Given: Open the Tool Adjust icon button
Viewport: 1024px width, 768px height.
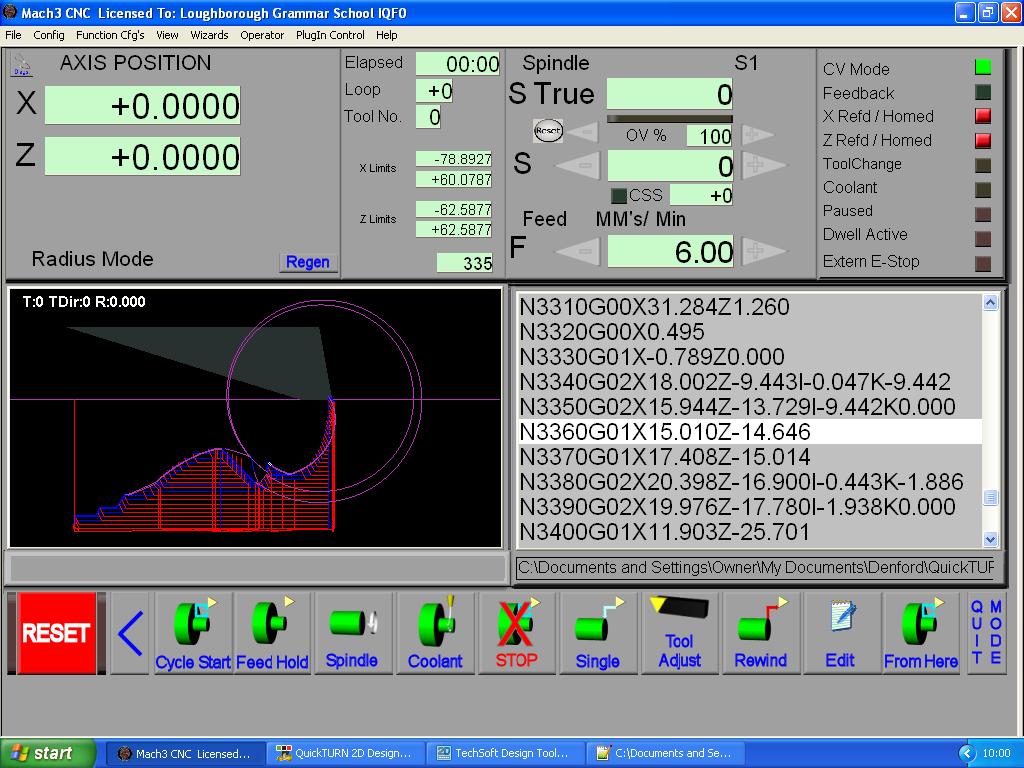Looking at the screenshot, I should [679, 633].
